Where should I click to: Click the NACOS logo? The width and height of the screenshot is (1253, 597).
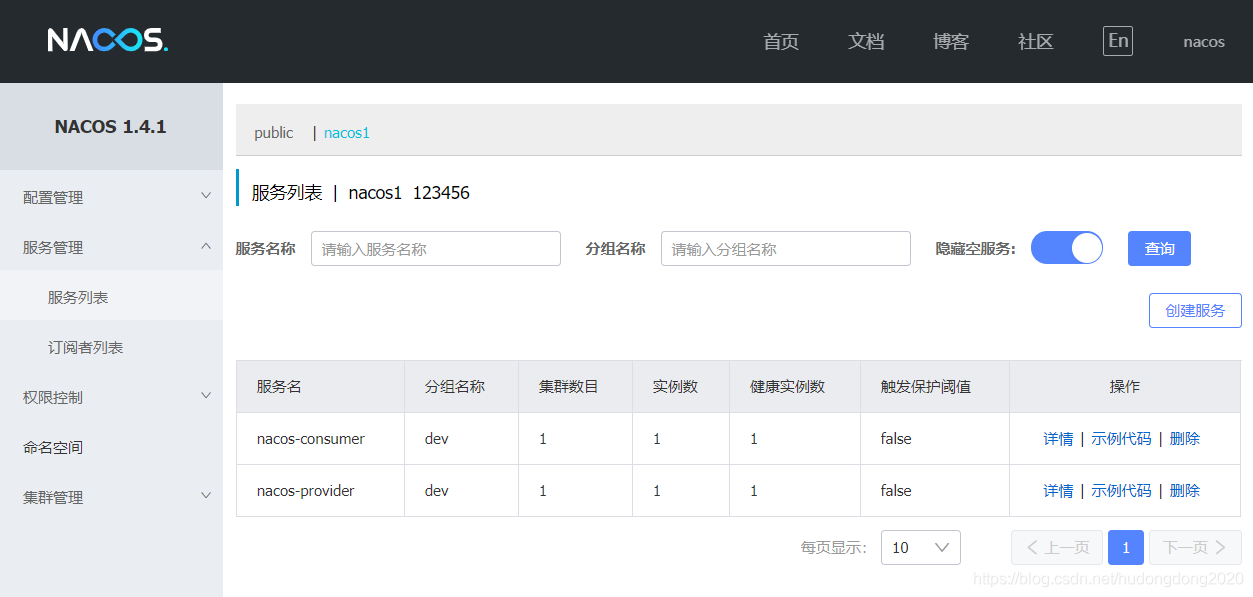pos(108,40)
